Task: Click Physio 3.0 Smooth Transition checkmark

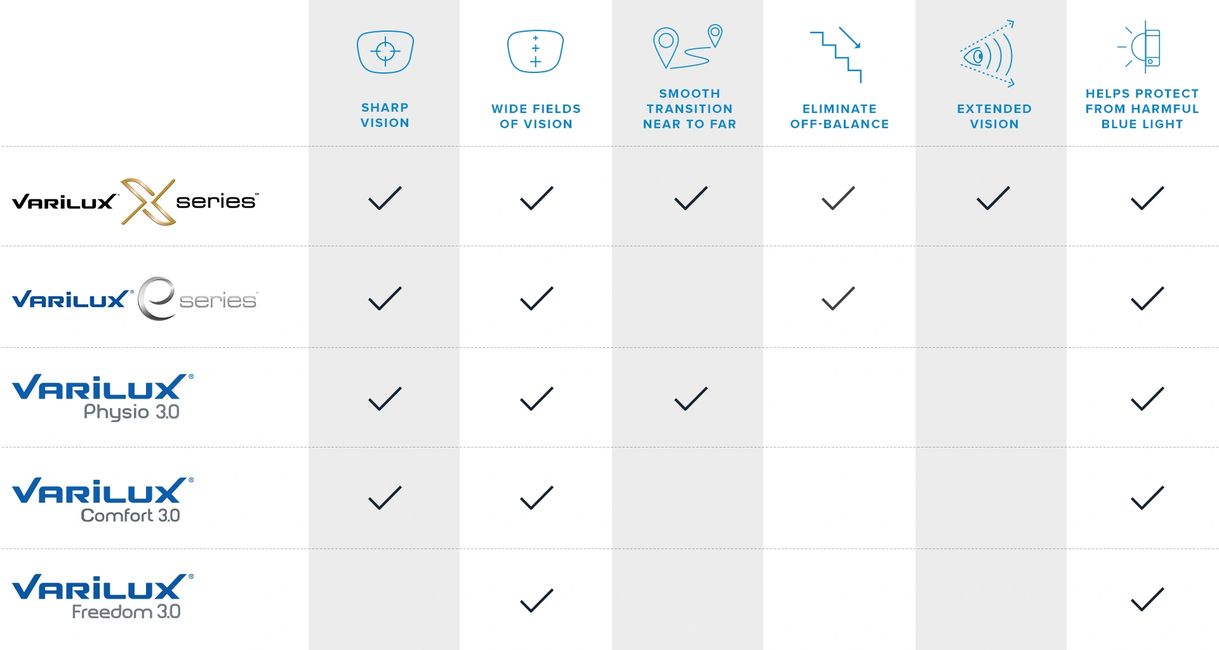Action: (690, 398)
